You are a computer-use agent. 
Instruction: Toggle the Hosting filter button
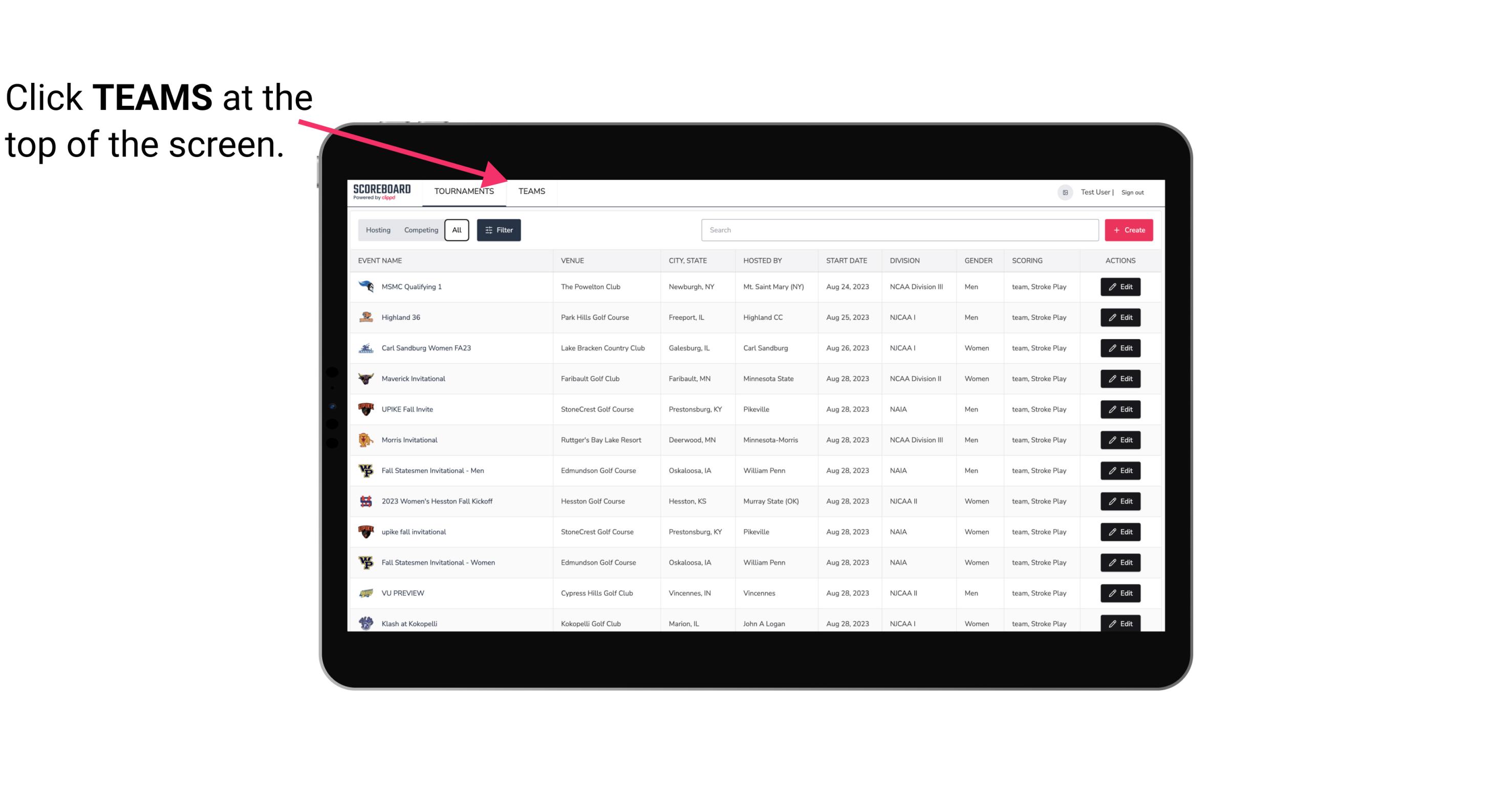378,230
